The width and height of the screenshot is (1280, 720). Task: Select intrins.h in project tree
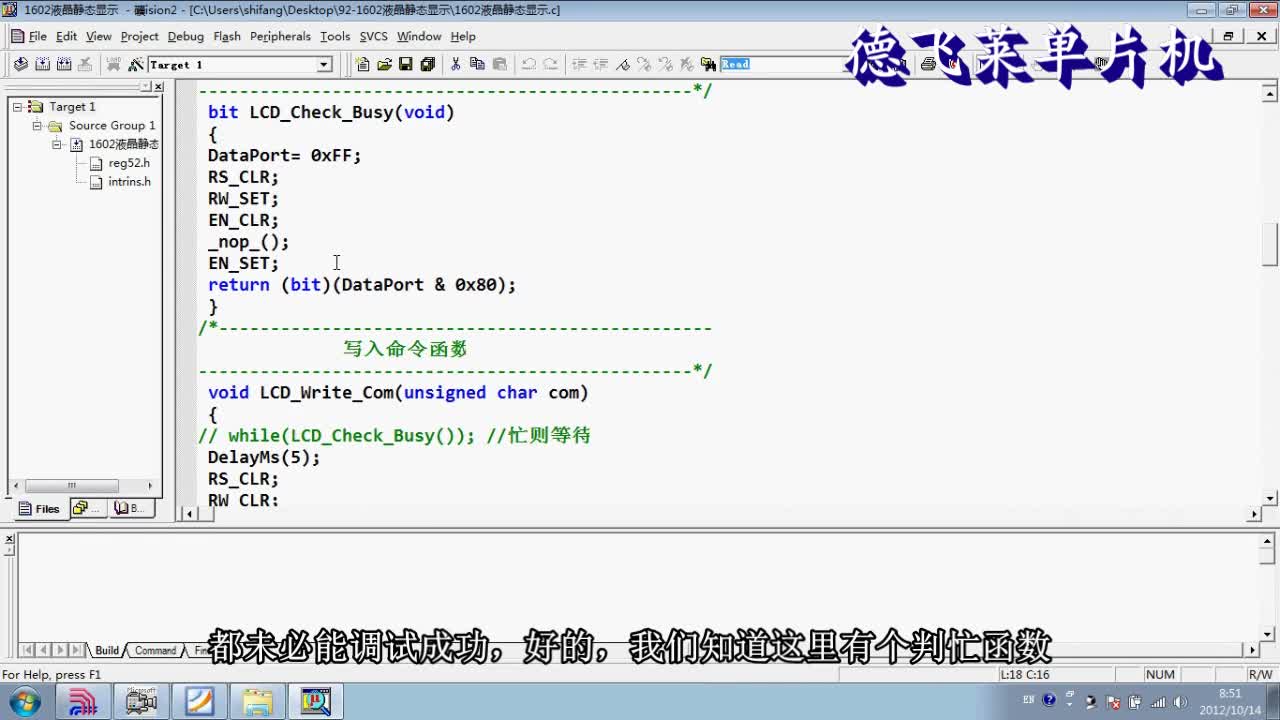129,182
